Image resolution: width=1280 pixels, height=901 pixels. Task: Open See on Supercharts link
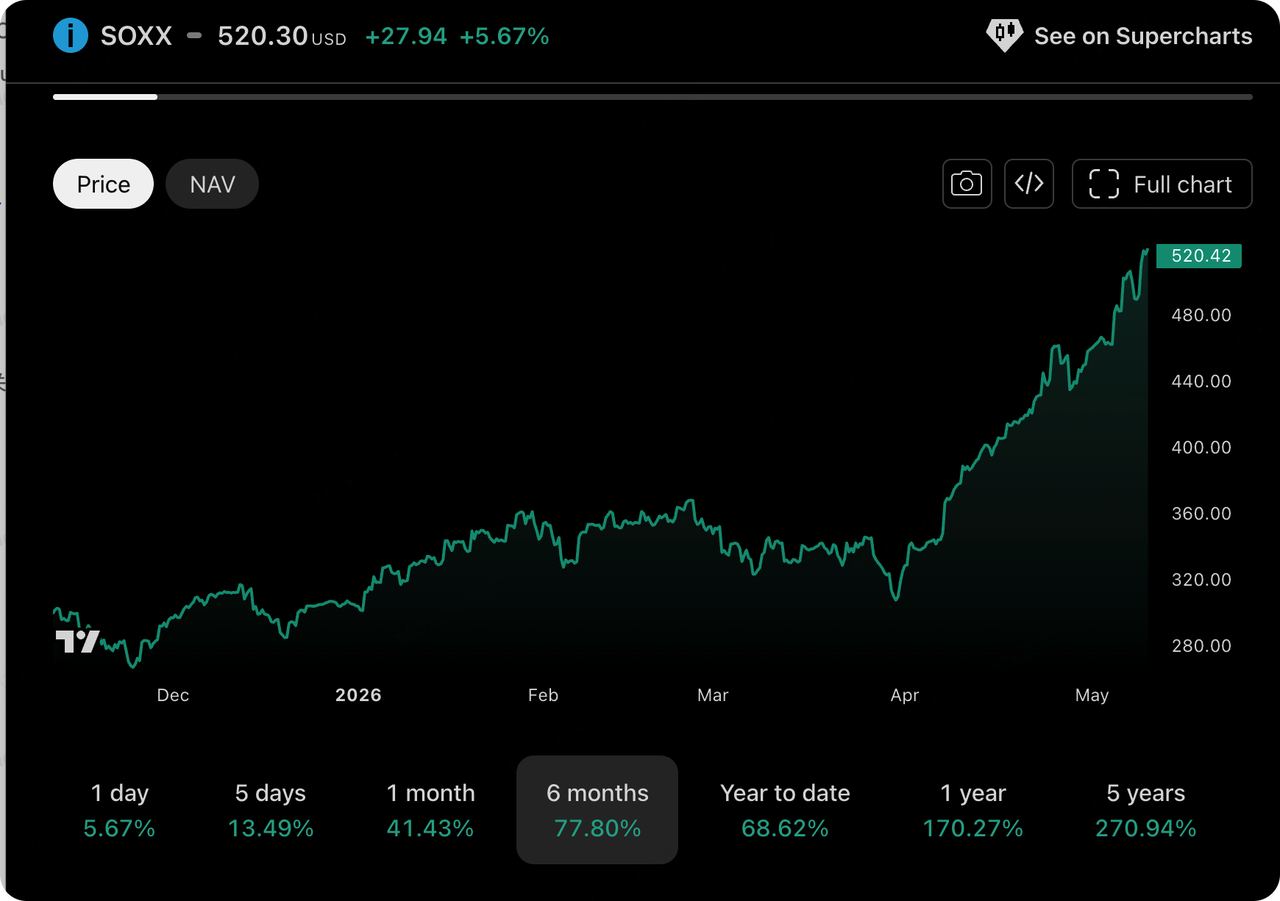tap(1119, 36)
